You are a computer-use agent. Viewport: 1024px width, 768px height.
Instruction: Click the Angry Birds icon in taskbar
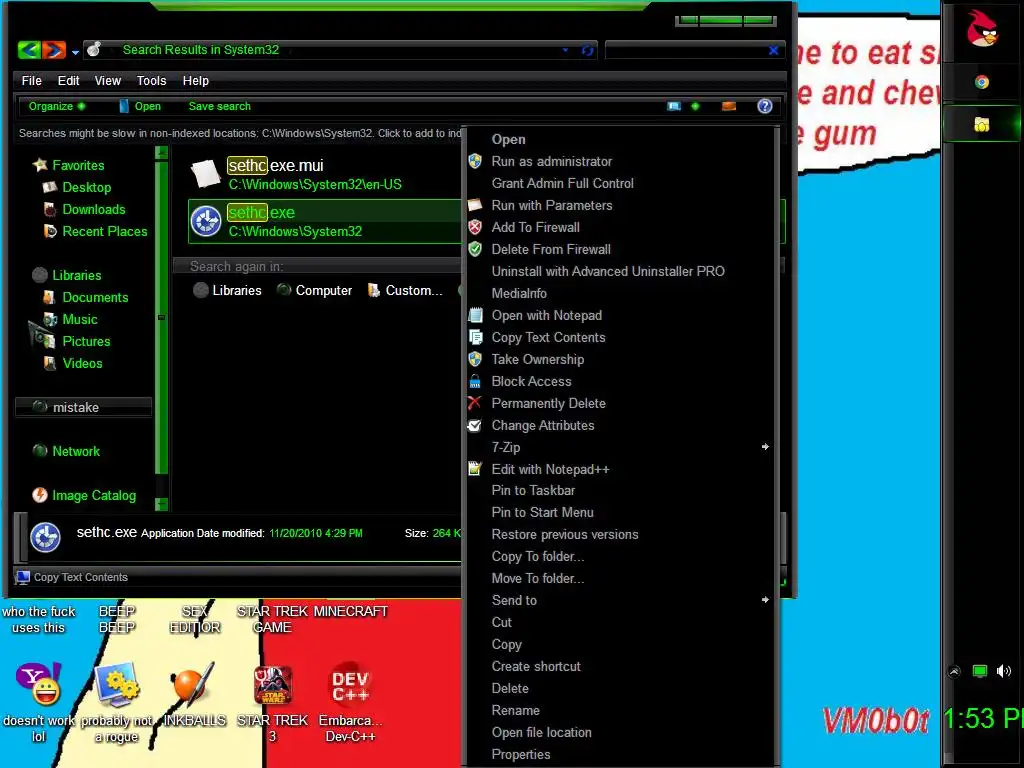pyautogui.click(x=982, y=29)
